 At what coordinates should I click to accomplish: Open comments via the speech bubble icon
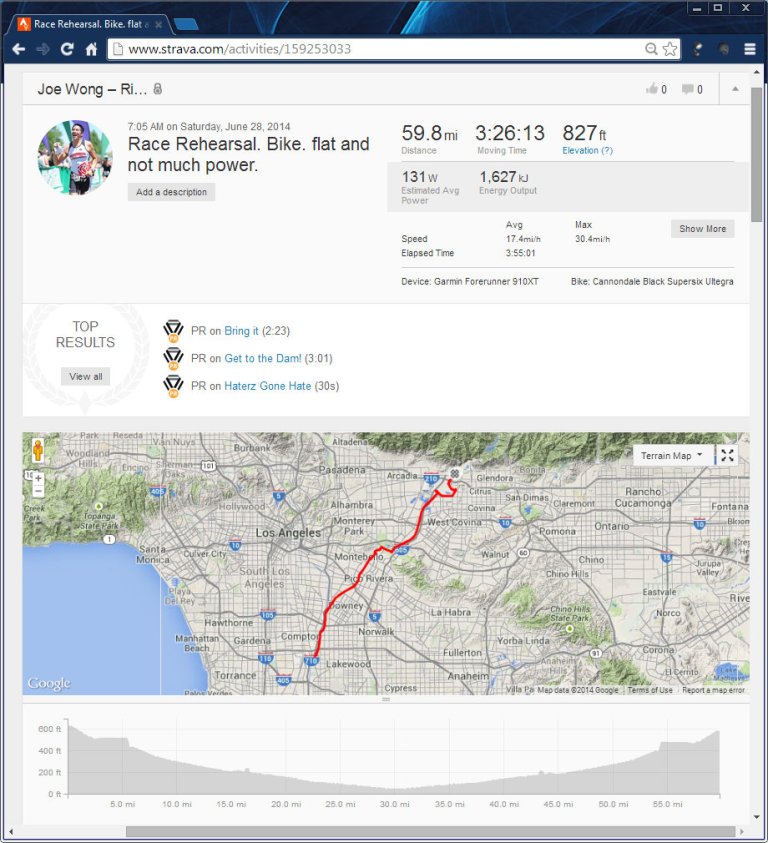click(x=689, y=89)
